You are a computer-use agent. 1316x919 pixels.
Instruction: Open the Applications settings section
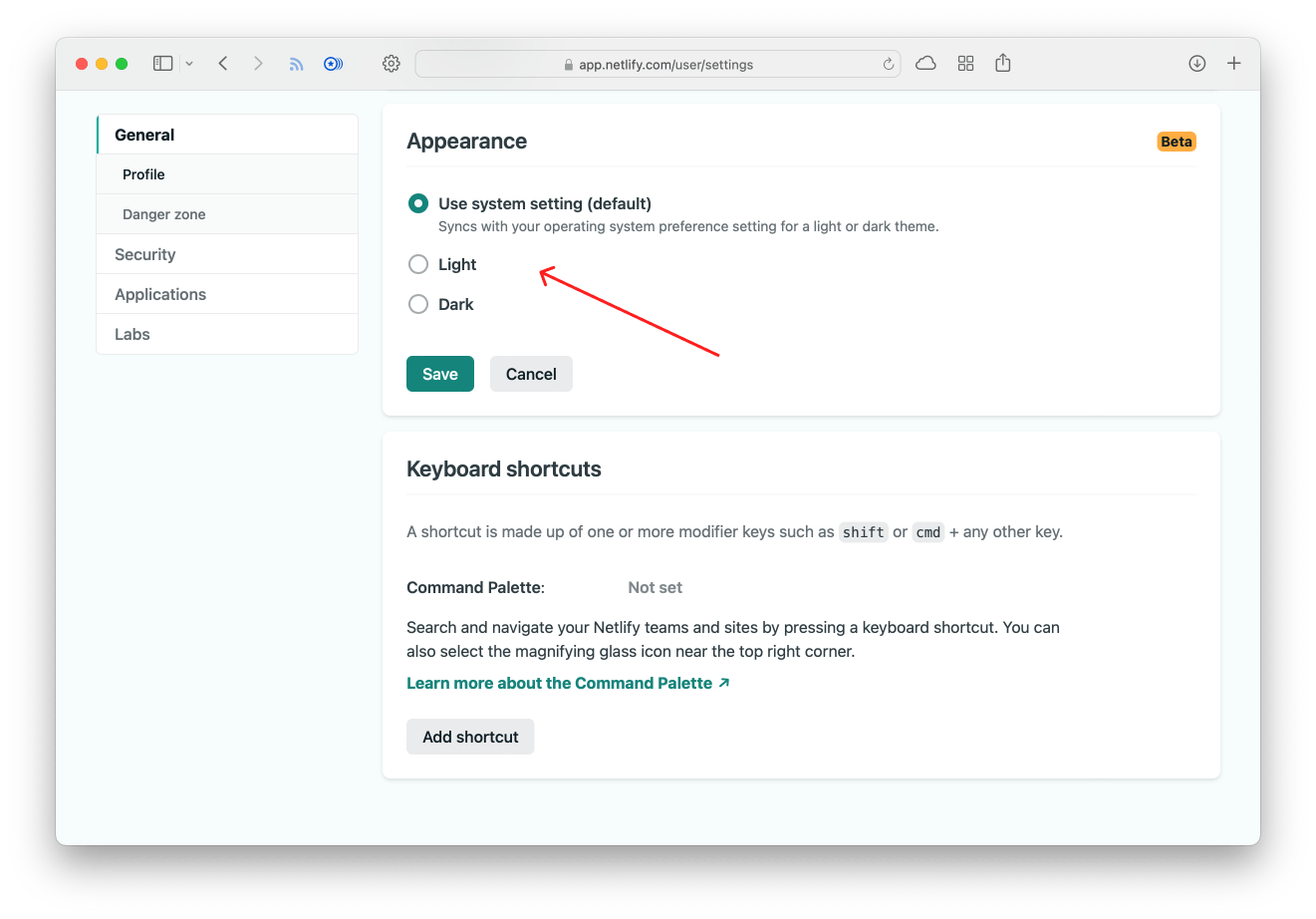[x=227, y=294]
